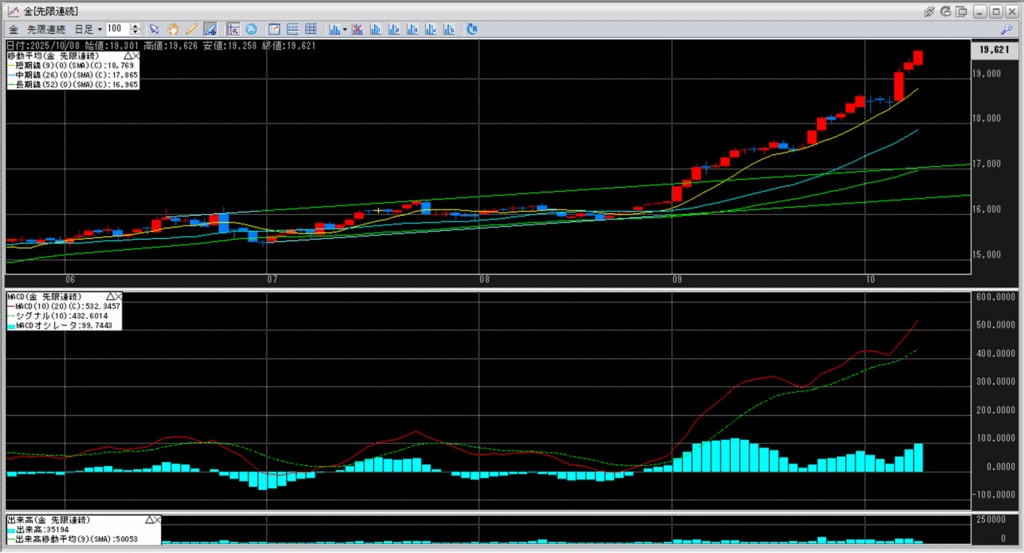Click the blue circular X icon
Screen dimensions: 1024x553
pyautogui.click(x=250, y=29)
